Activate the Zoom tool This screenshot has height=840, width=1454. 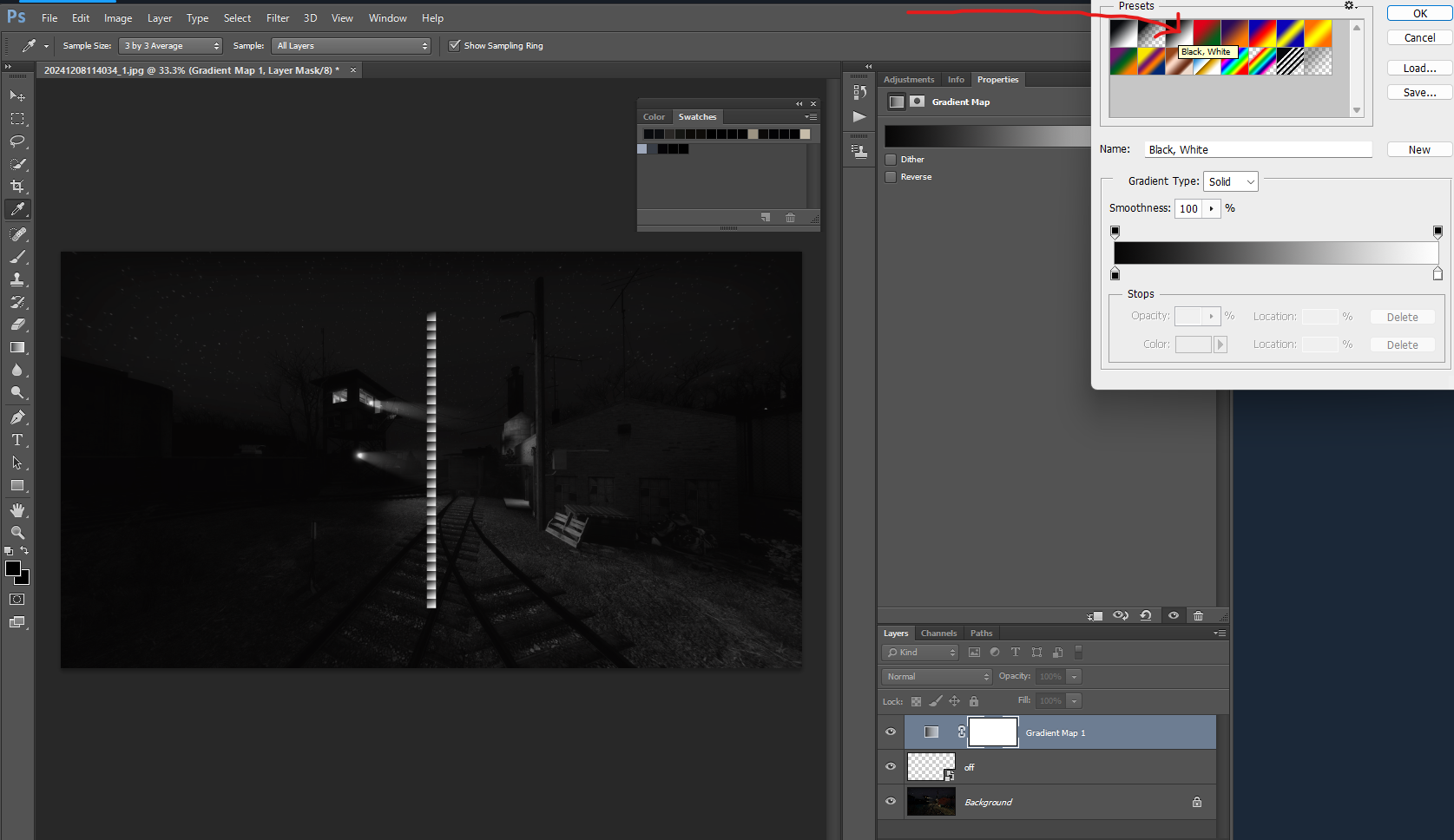coord(17,533)
